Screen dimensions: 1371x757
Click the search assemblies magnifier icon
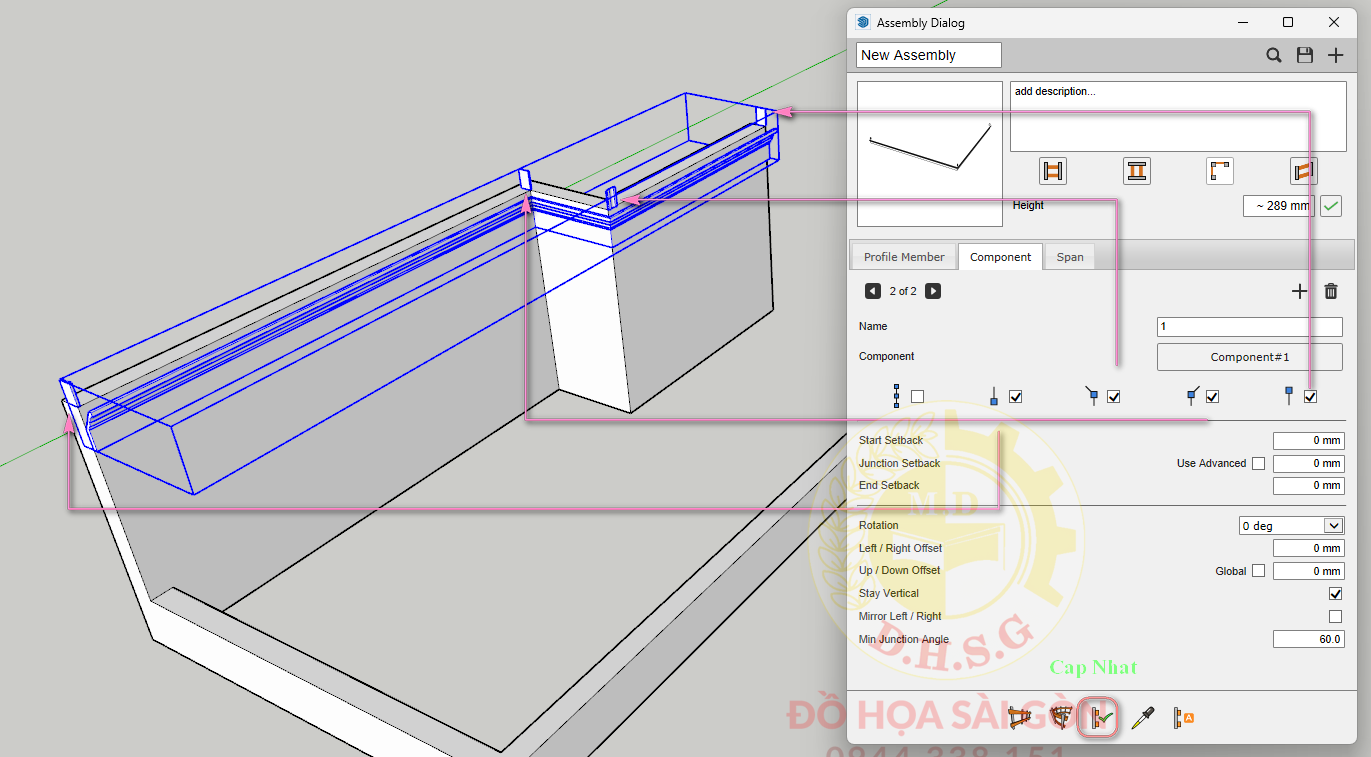coord(1273,55)
